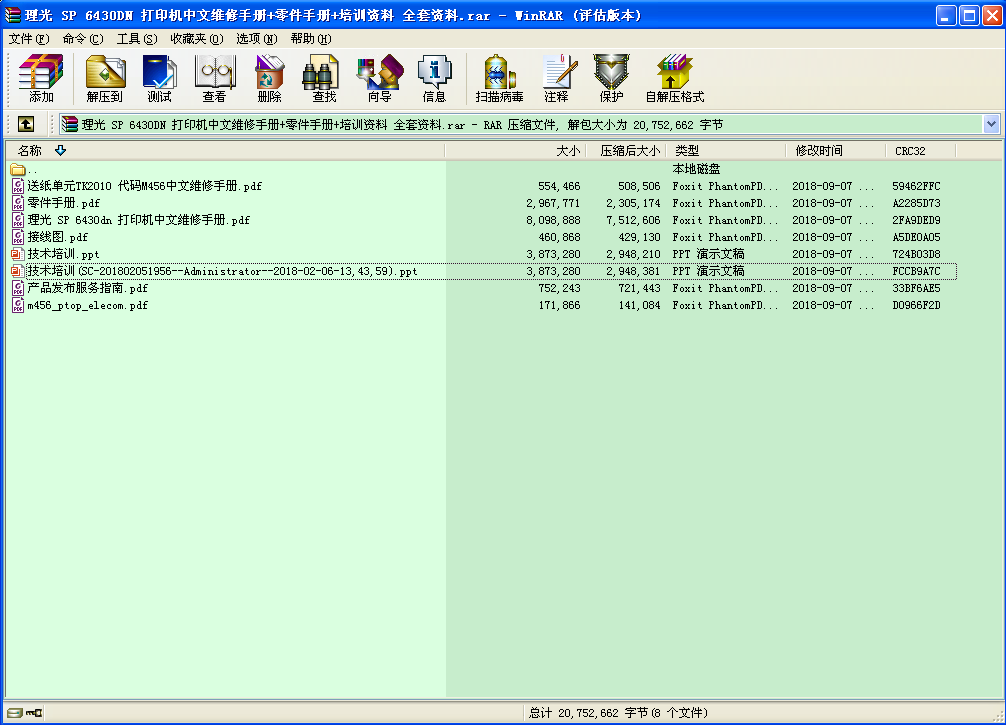Viewport: 1006px width, 725px height.
Task: Click the window resize grip corner
Action: pos(996,716)
